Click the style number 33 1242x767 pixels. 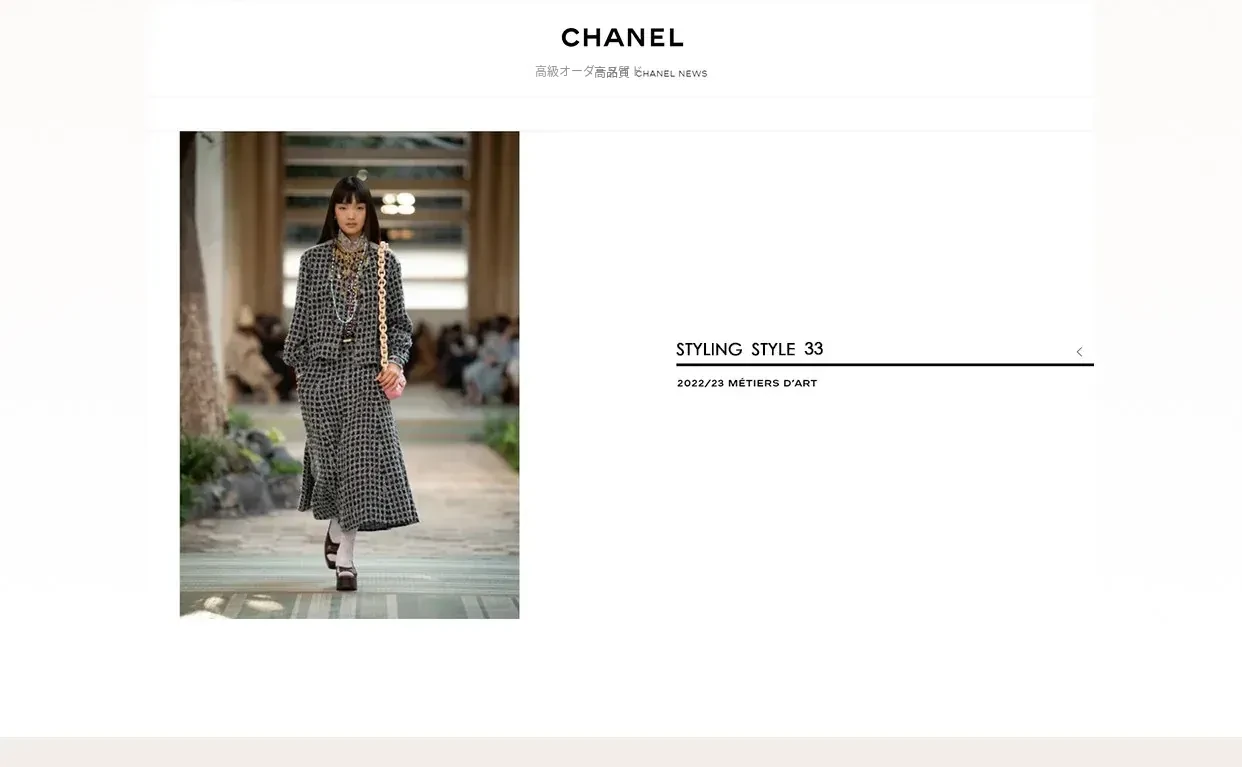tap(813, 348)
